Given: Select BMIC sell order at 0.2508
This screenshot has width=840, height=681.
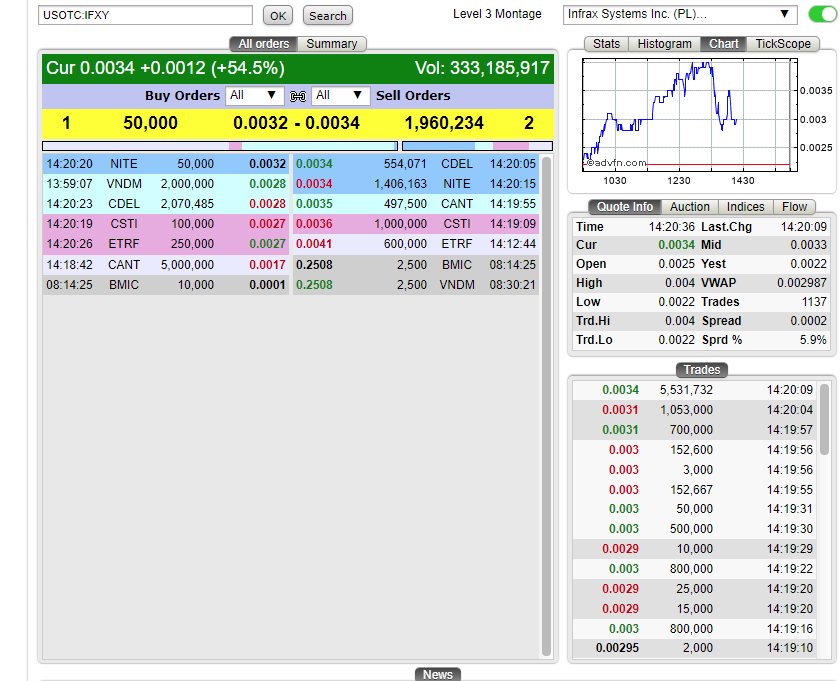Looking at the screenshot, I should (416, 265).
